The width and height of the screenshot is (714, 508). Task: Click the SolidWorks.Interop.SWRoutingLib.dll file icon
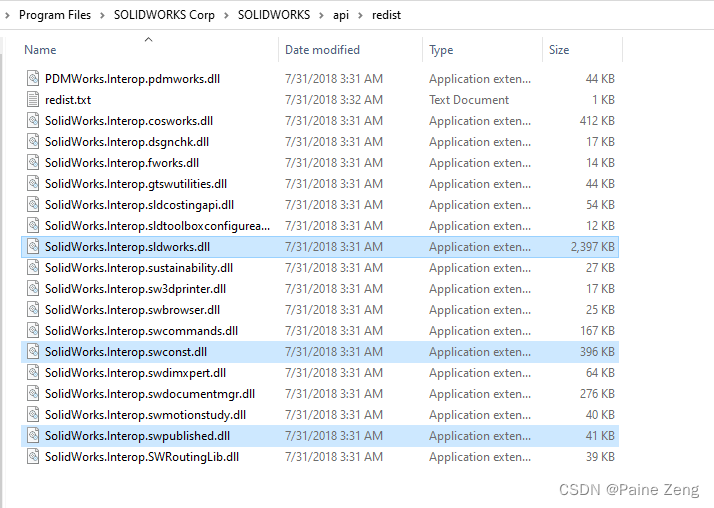coord(33,456)
